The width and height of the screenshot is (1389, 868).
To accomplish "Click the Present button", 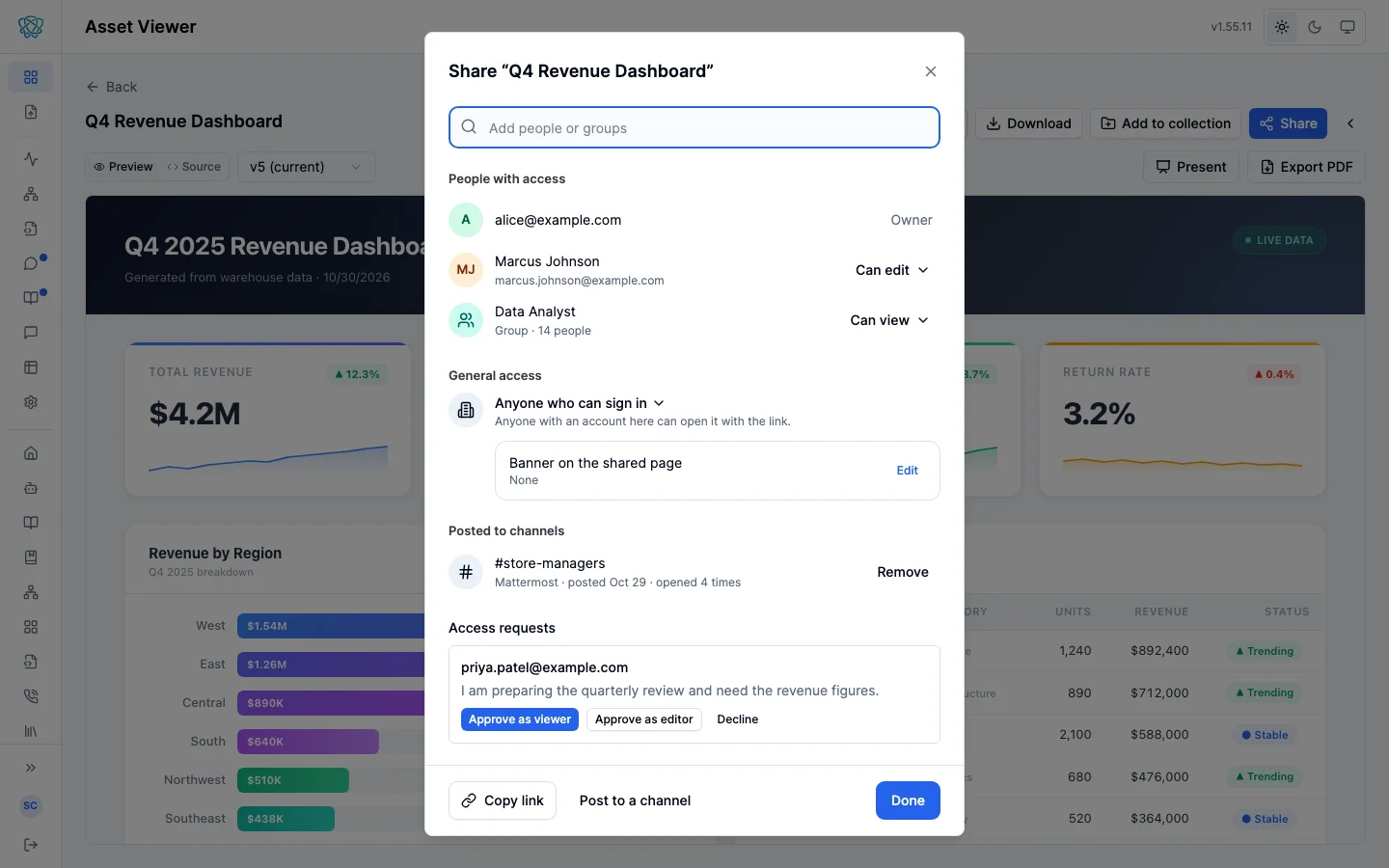I will [1191, 167].
